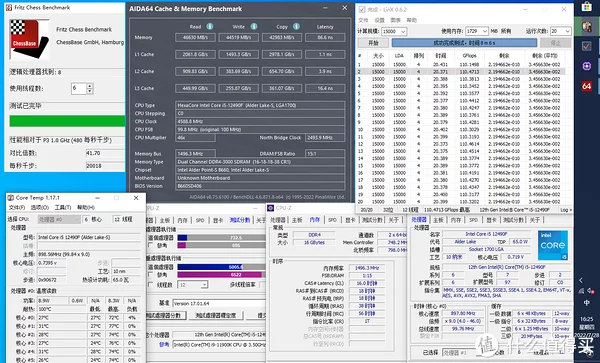
Task: Open the 选择 CPU dropdown in Core Temp
Action: pyautogui.click(x=59, y=219)
